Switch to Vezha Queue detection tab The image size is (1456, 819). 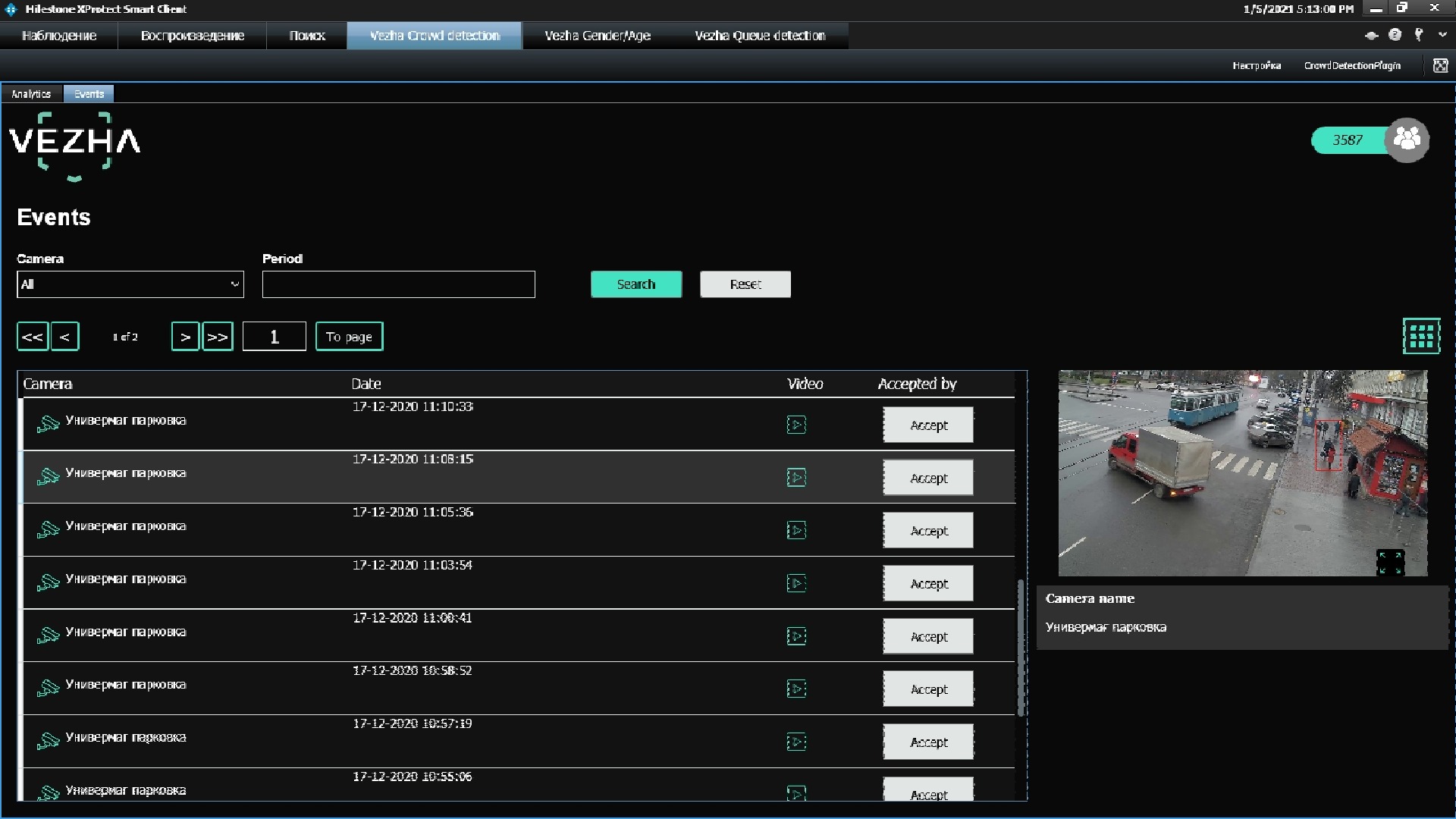click(760, 36)
